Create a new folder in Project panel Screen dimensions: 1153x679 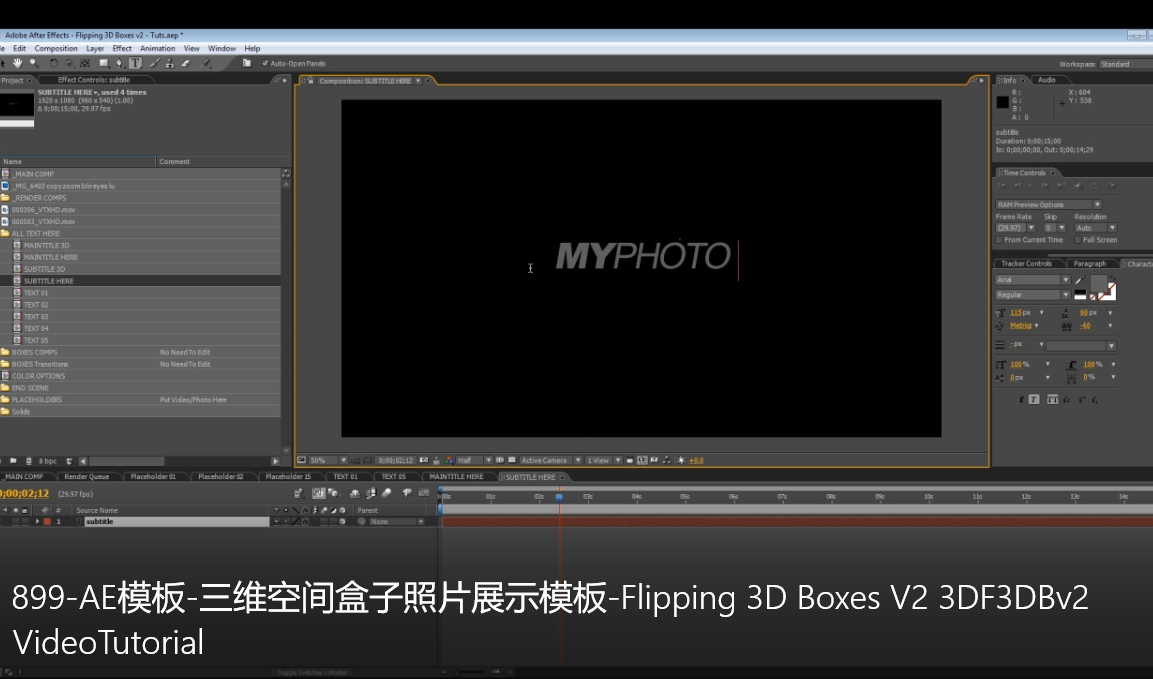click(13, 461)
